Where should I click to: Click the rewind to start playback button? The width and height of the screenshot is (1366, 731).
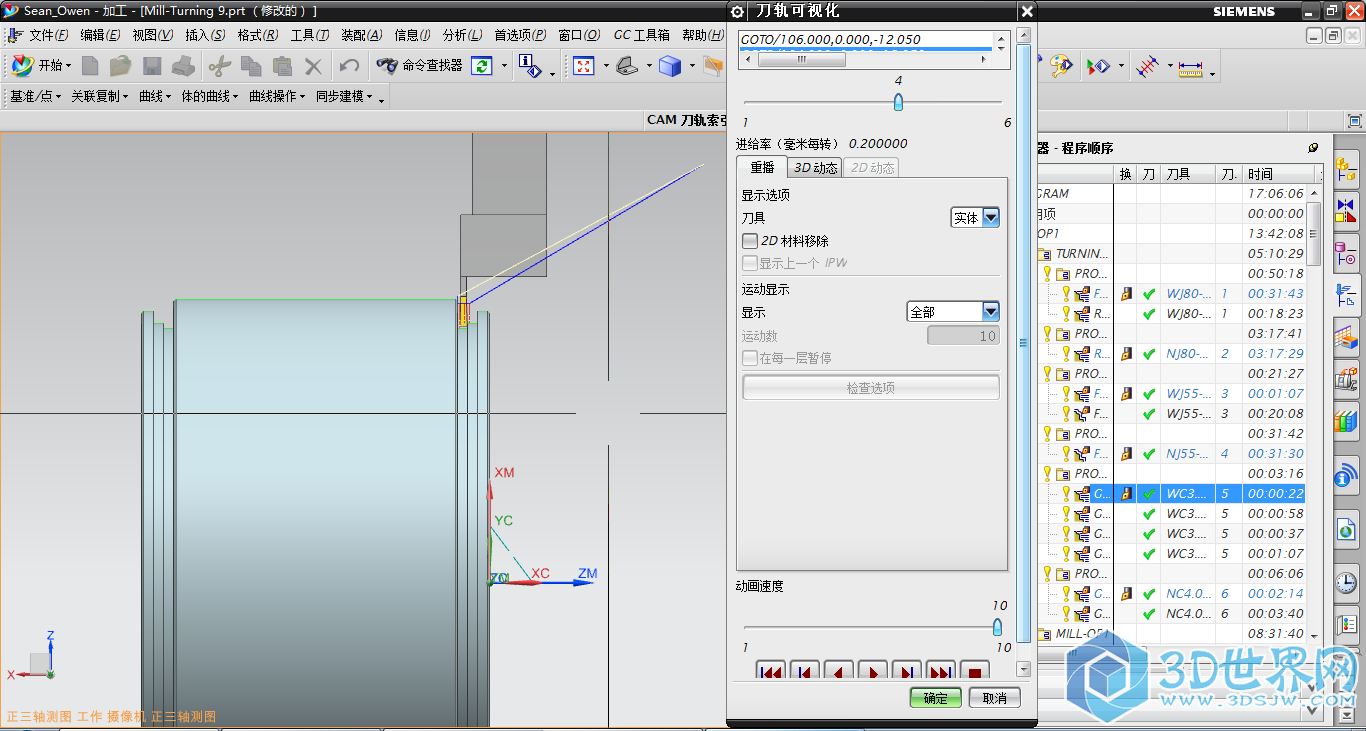click(770, 671)
